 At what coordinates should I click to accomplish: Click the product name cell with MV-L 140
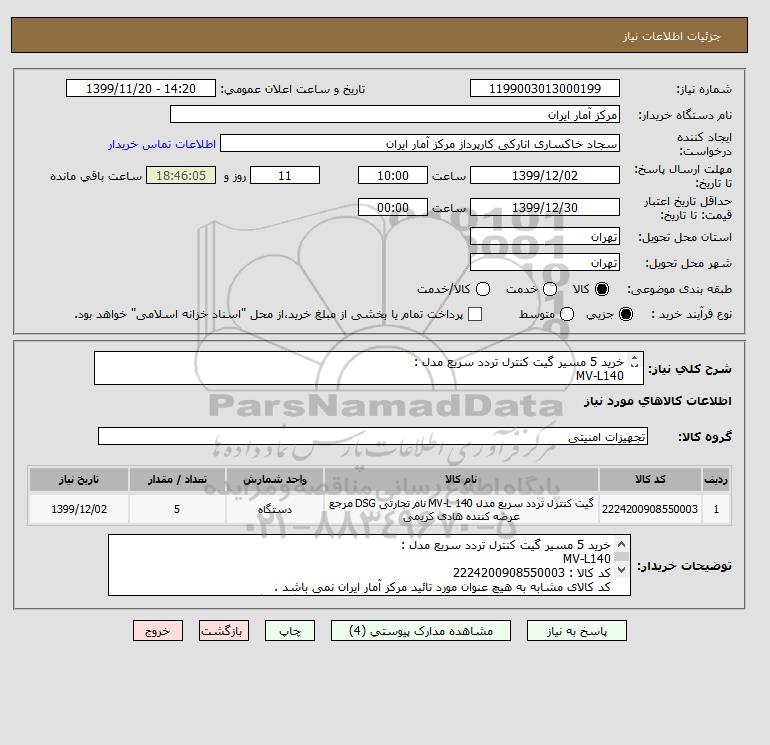tap(461, 509)
